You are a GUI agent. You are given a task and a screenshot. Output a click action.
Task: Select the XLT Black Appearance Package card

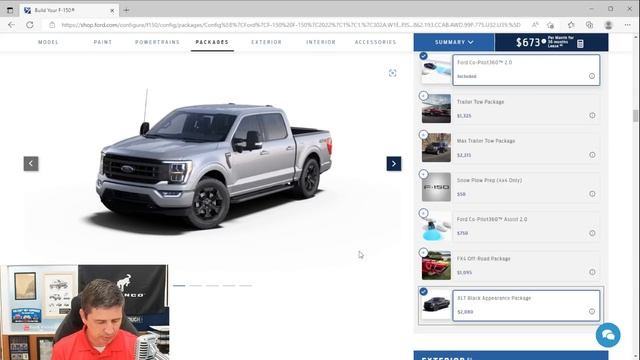pos(526,305)
